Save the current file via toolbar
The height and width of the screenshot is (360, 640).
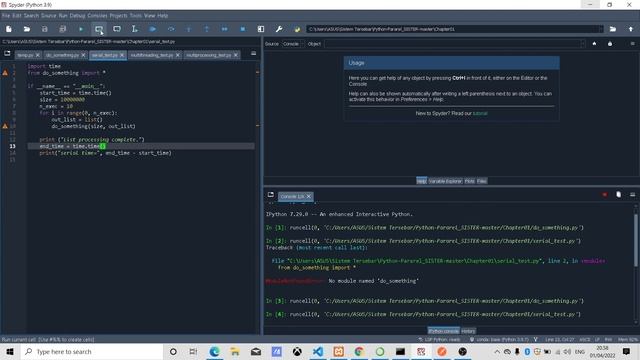point(44,29)
